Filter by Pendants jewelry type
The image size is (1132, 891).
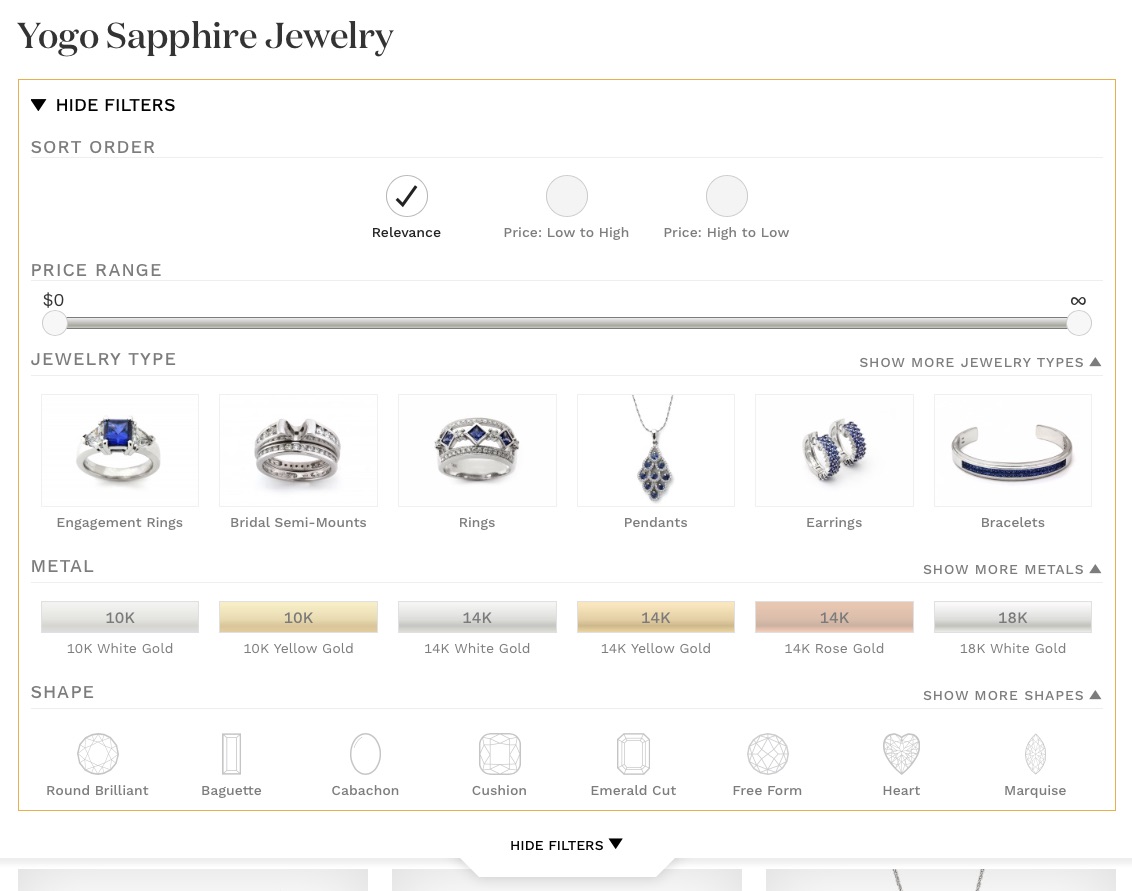click(656, 451)
